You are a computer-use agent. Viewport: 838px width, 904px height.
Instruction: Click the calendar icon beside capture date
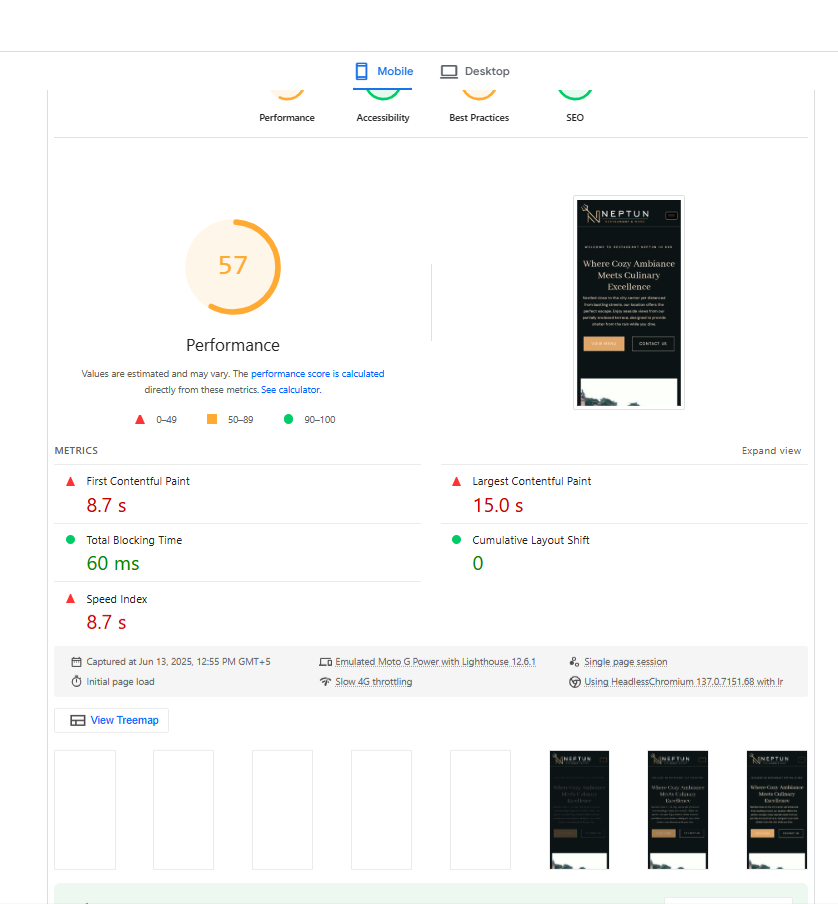pyautogui.click(x=76, y=662)
